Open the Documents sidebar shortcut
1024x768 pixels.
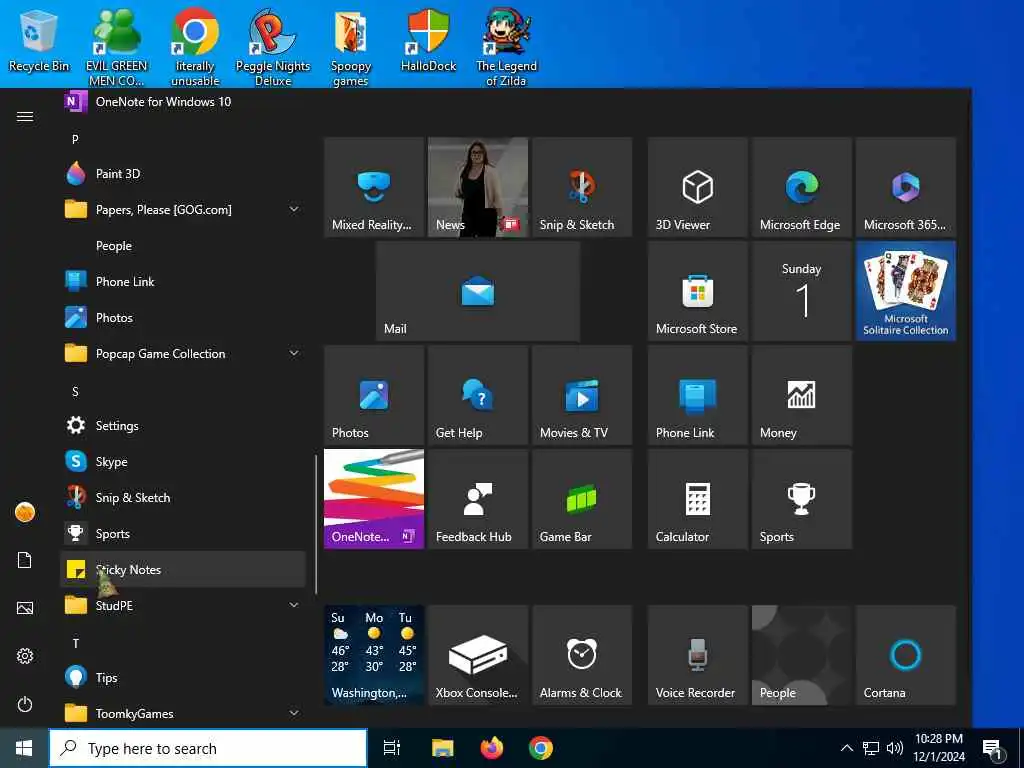coord(25,560)
